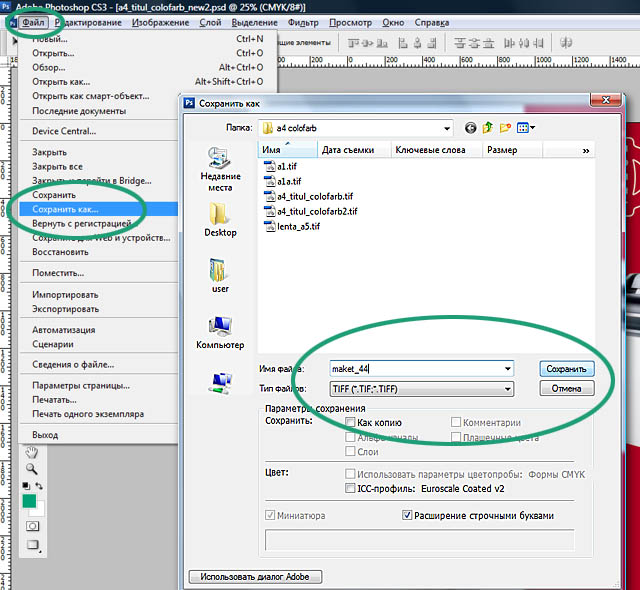Click the screen mode icon in toolbox
Screen dimensions: 640x590
[33, 546]
